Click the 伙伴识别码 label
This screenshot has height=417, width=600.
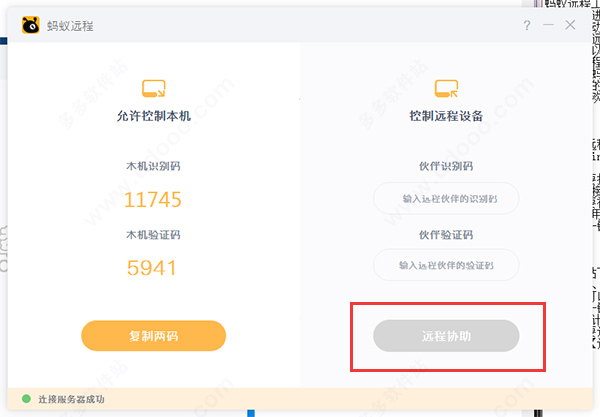pyautogui.click(x=446, y=166)
